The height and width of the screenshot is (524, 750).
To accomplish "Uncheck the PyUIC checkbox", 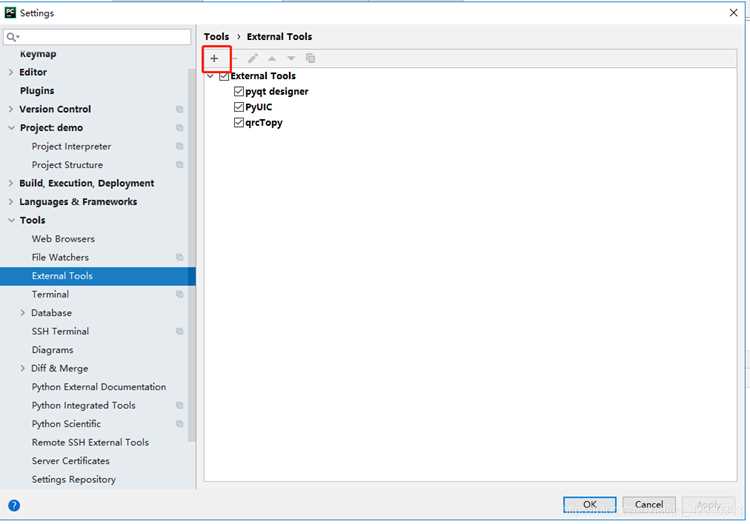I will [x=239, y=107].
